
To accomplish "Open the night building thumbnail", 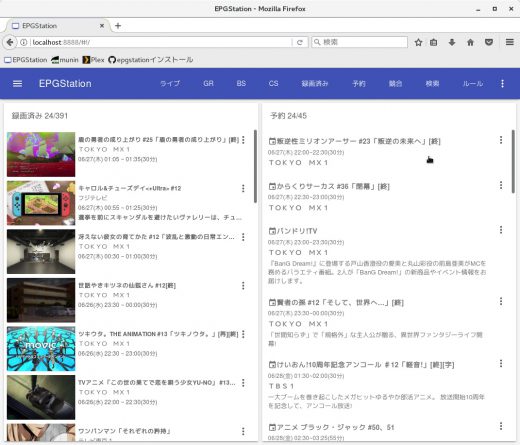I will [41, 300].
